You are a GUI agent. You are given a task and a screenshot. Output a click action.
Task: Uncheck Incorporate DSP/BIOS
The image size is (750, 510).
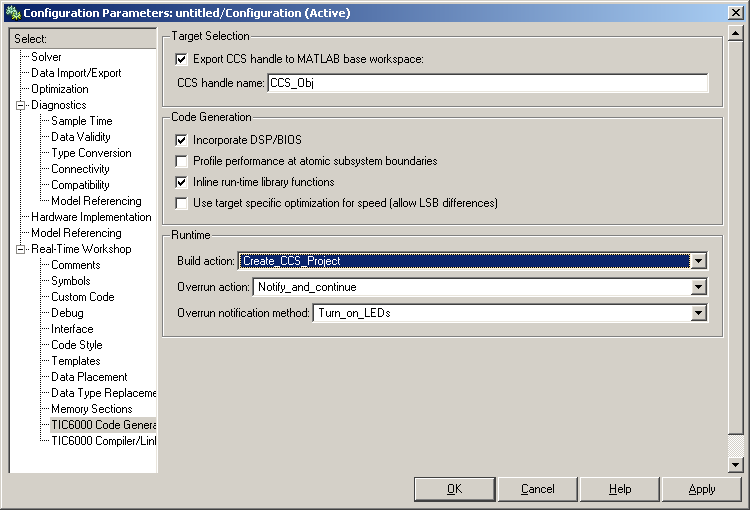tap(181, 140)
